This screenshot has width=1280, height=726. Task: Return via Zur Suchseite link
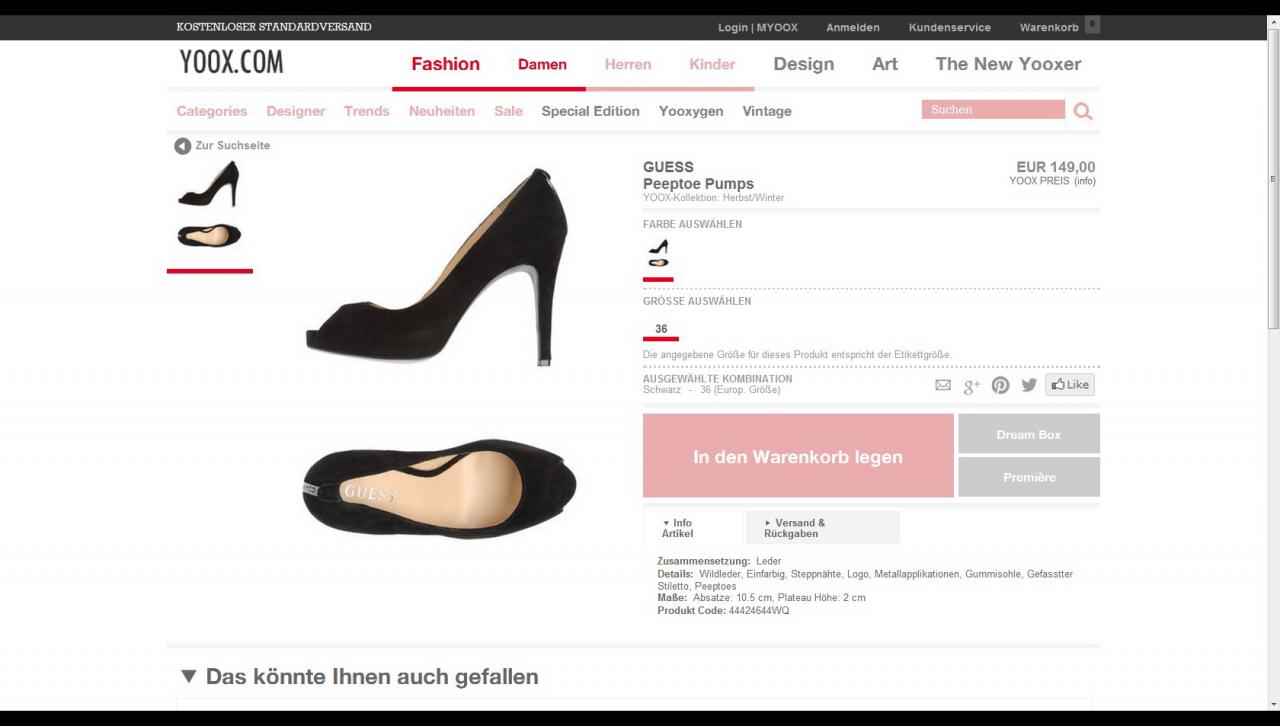pos(232,146)
